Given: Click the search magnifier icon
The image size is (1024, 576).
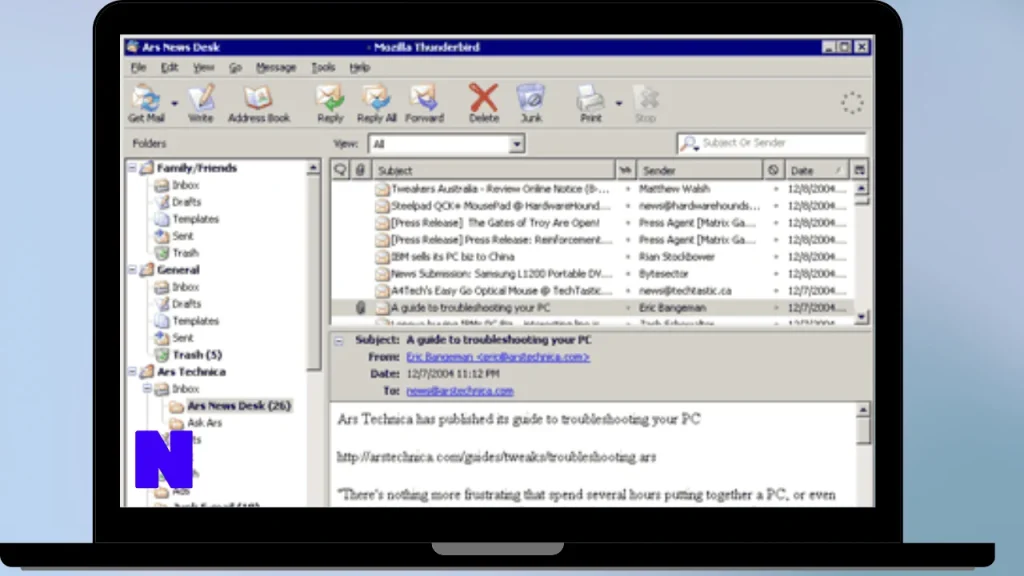Looking at the screenshot, I should [x=688, y=143].
